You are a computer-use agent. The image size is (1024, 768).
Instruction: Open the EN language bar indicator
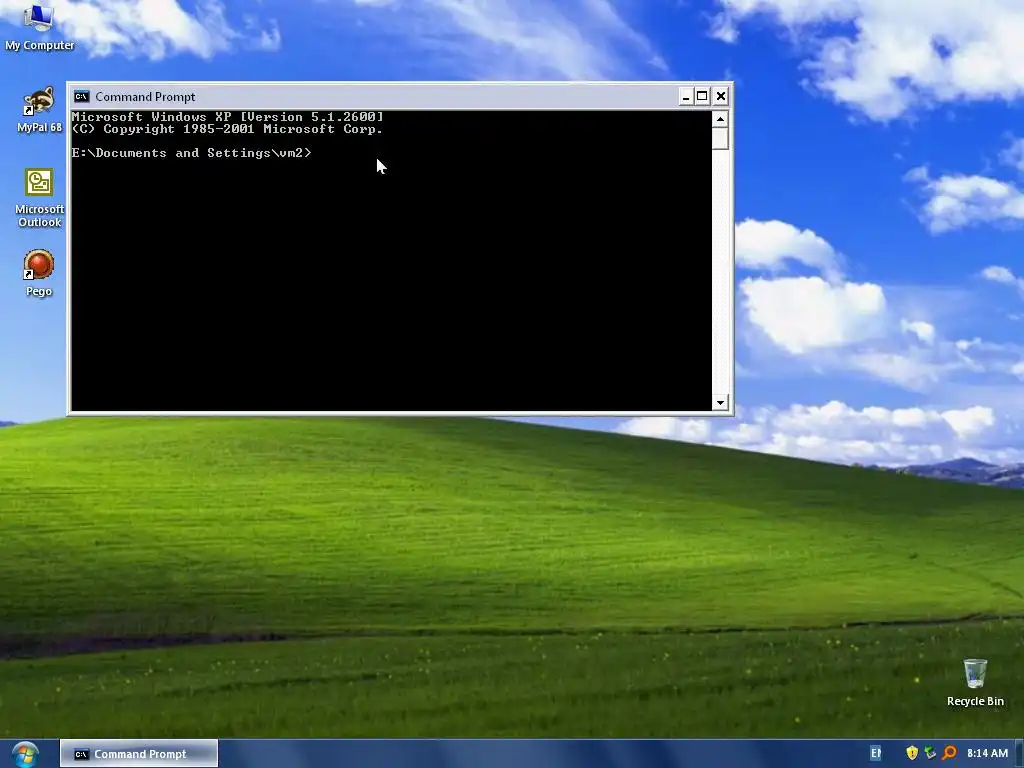(876, 753)
